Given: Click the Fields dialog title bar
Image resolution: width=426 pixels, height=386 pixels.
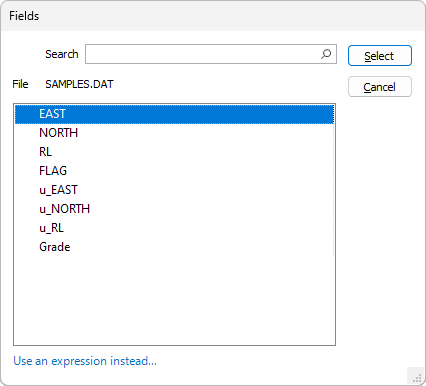Looking at the screenshot, I should tap(213, 16).
